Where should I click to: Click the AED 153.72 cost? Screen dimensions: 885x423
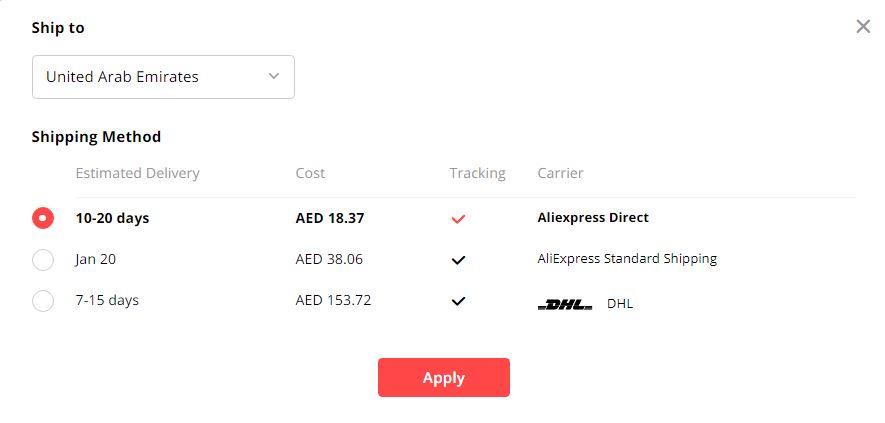pyautogui.click(x=334, y=300)
